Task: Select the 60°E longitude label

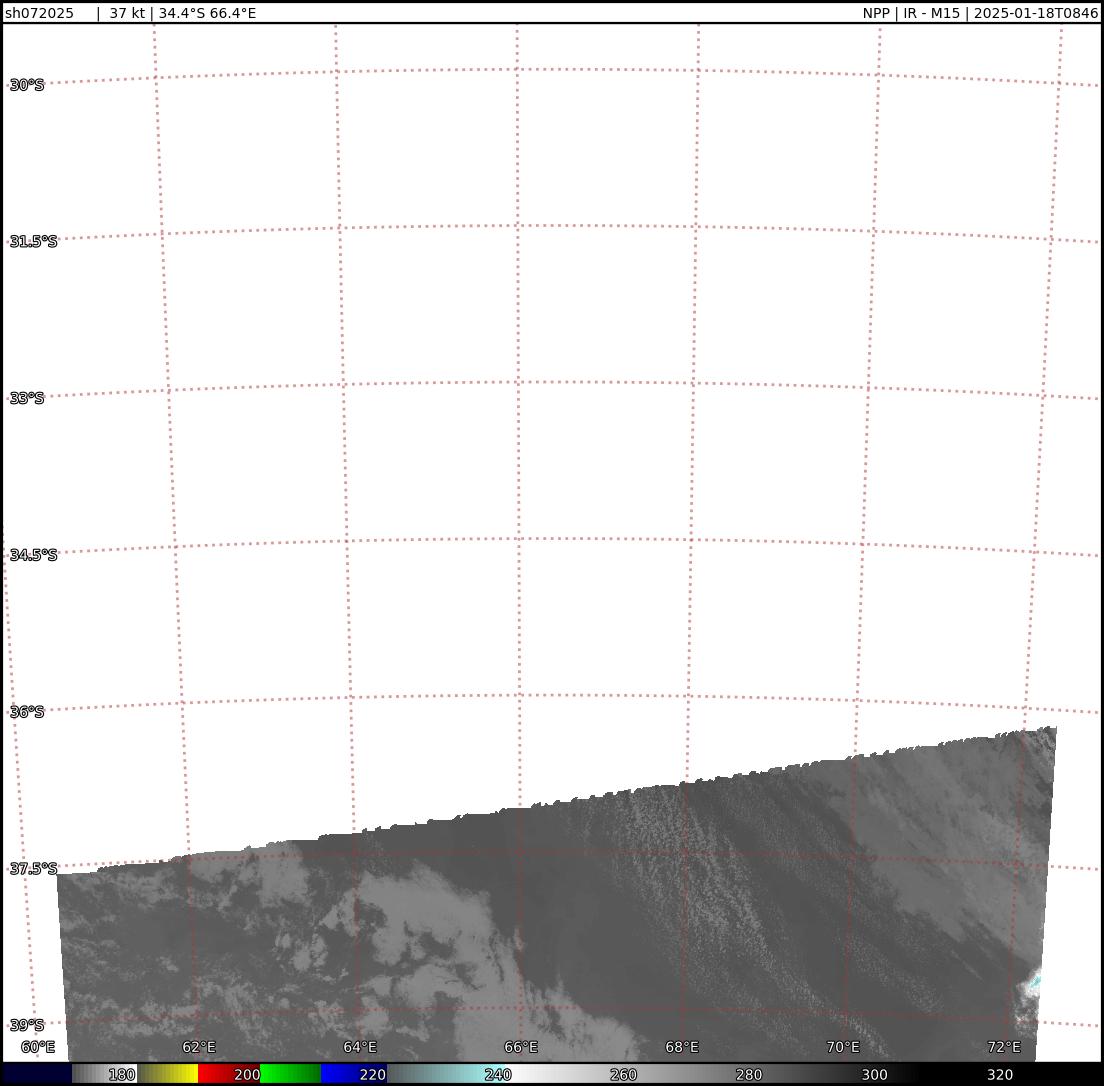Action: (38, 1047)
